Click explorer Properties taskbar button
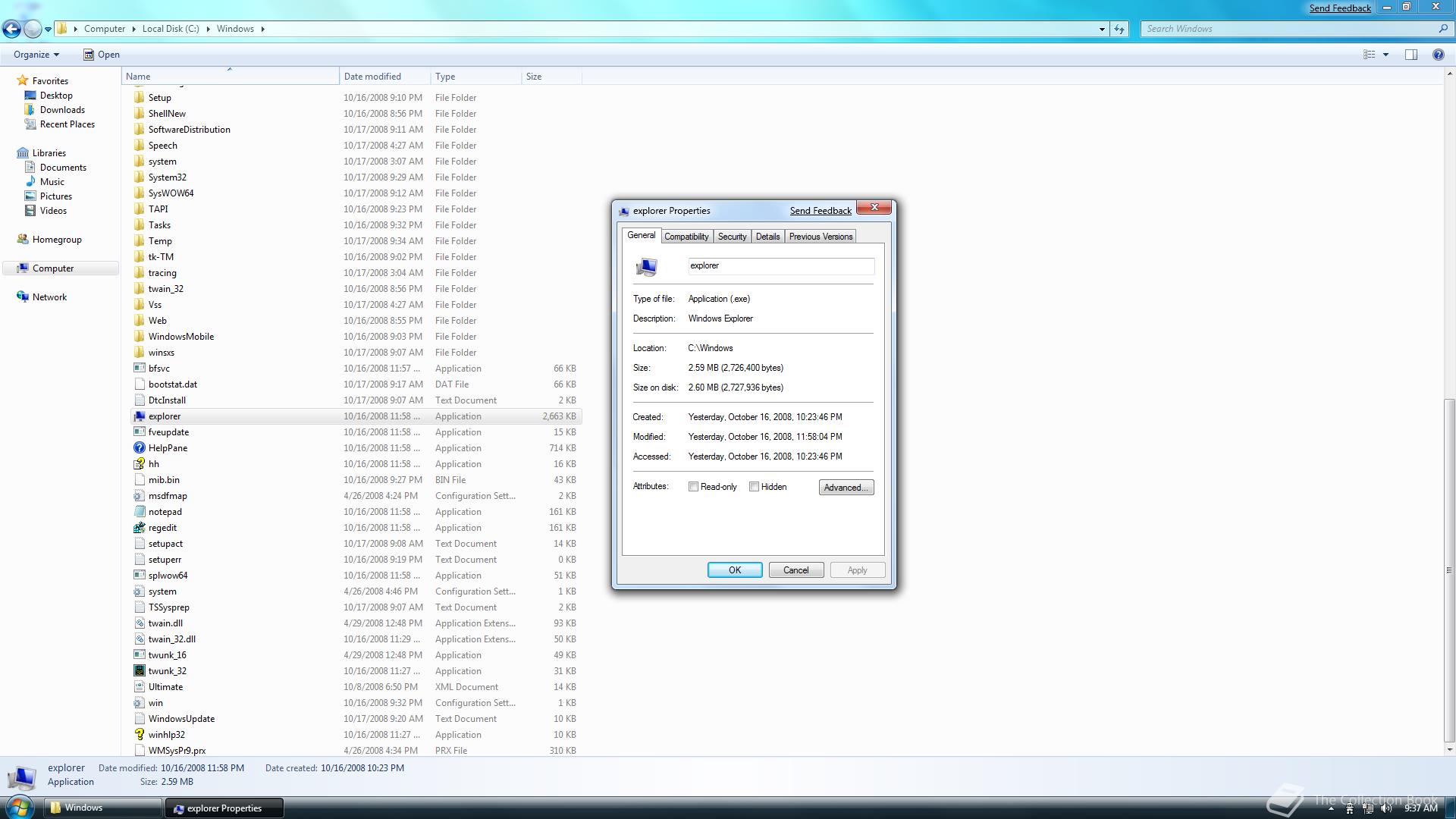1456x819 pixels. click(224, 808)
